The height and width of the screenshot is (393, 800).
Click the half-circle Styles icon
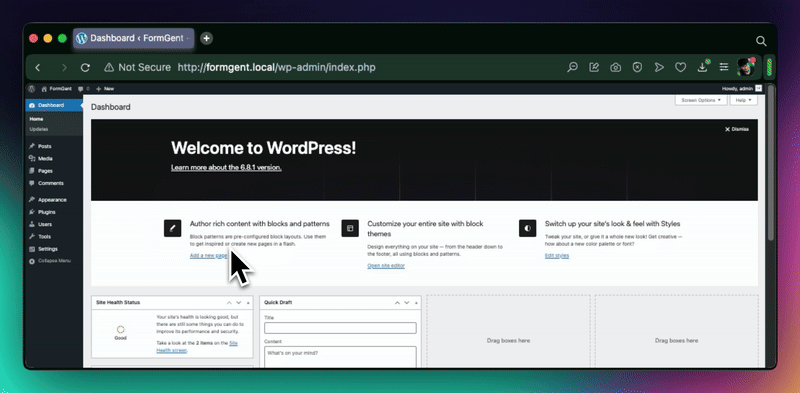point(528,228)
